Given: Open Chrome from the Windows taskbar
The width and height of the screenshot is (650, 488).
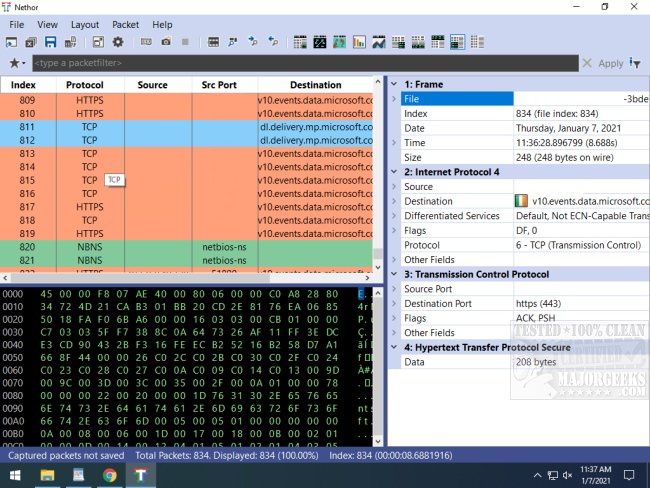Looking at the screenshot, I should pos(109,474).
